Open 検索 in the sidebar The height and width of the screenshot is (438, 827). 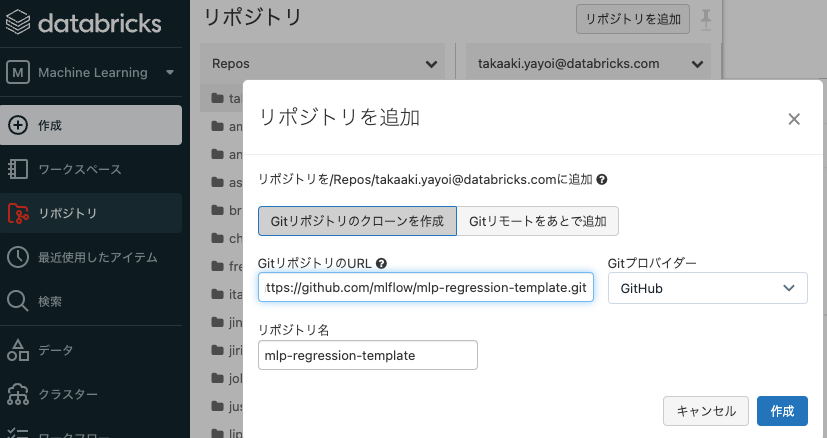[x=91, y=301]
